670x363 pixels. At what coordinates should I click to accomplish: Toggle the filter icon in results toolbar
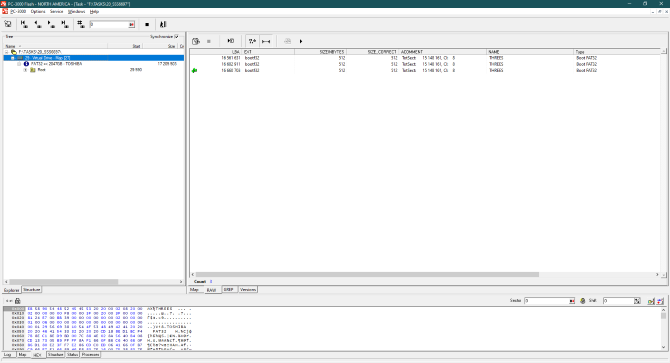point(252,41)
